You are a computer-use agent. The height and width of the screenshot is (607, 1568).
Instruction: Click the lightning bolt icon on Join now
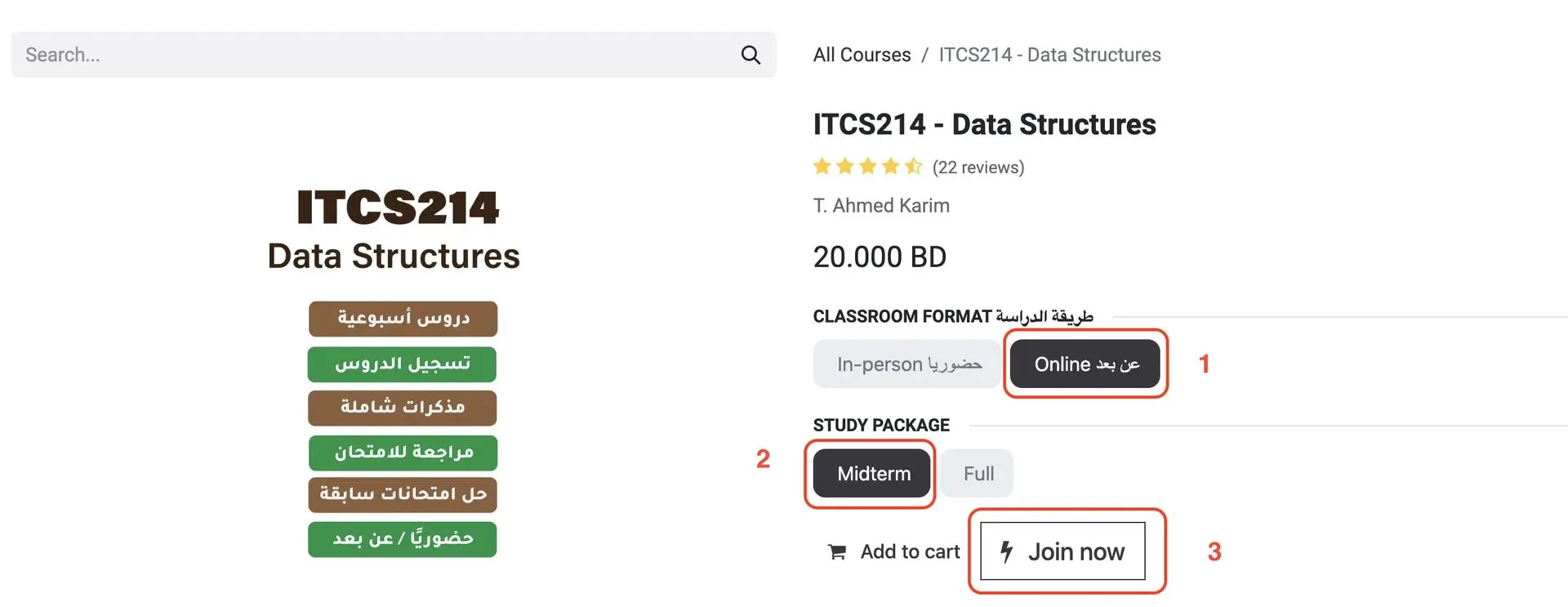(1007, 551)
